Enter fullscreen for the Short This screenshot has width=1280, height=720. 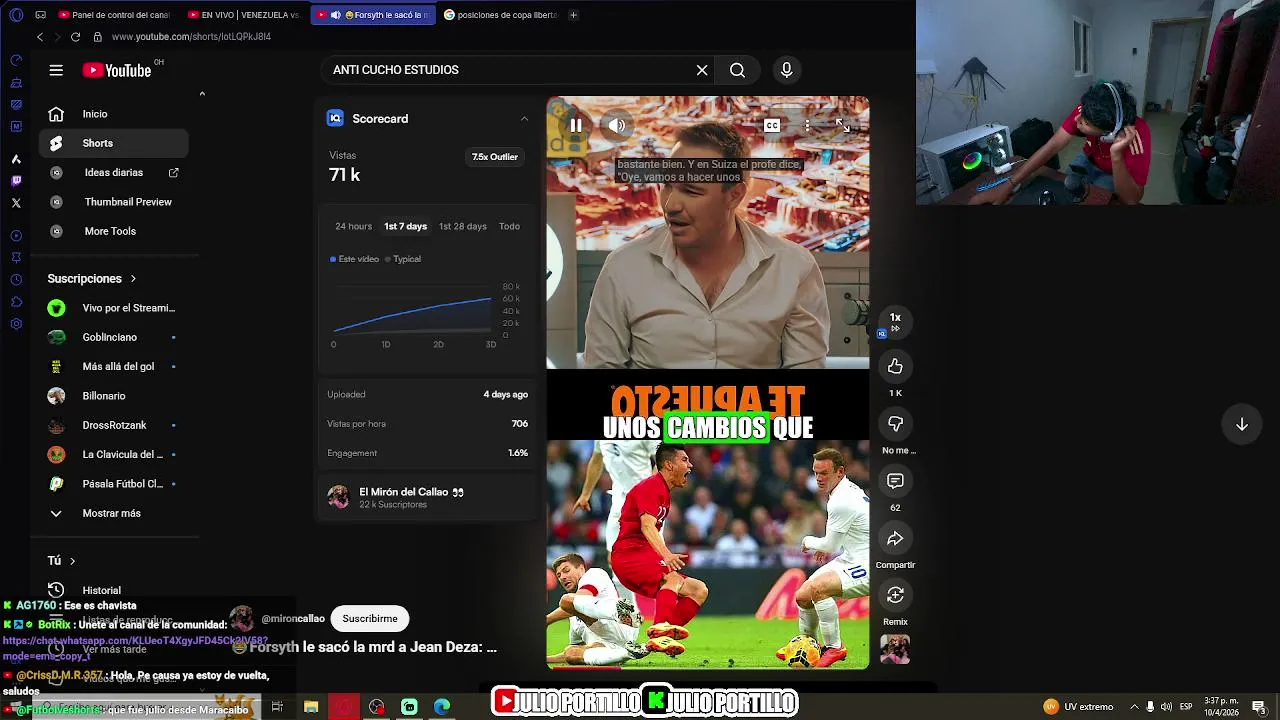[842, 125]
